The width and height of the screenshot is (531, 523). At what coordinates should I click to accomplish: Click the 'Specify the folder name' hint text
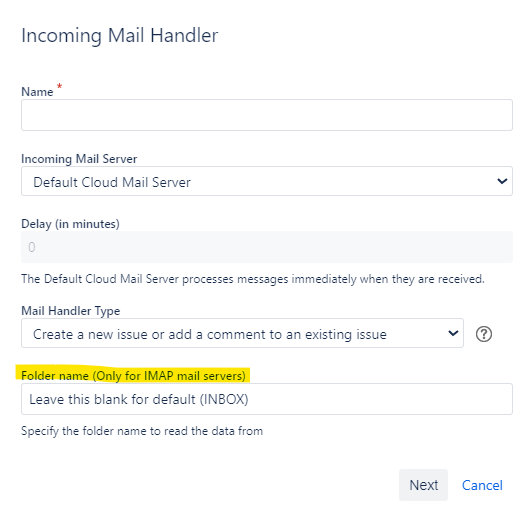(142, 431)
